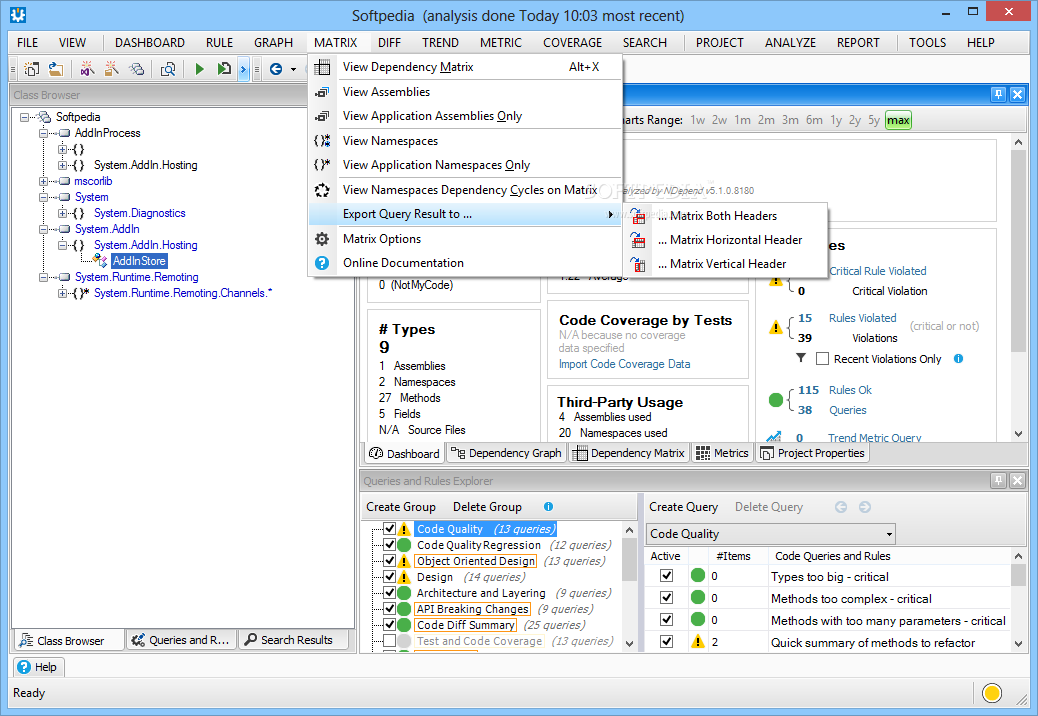1038x716 pixels.
Task: Uncheck the Object Oriented Design group checkbox
Action: click(x=389, y=560)
